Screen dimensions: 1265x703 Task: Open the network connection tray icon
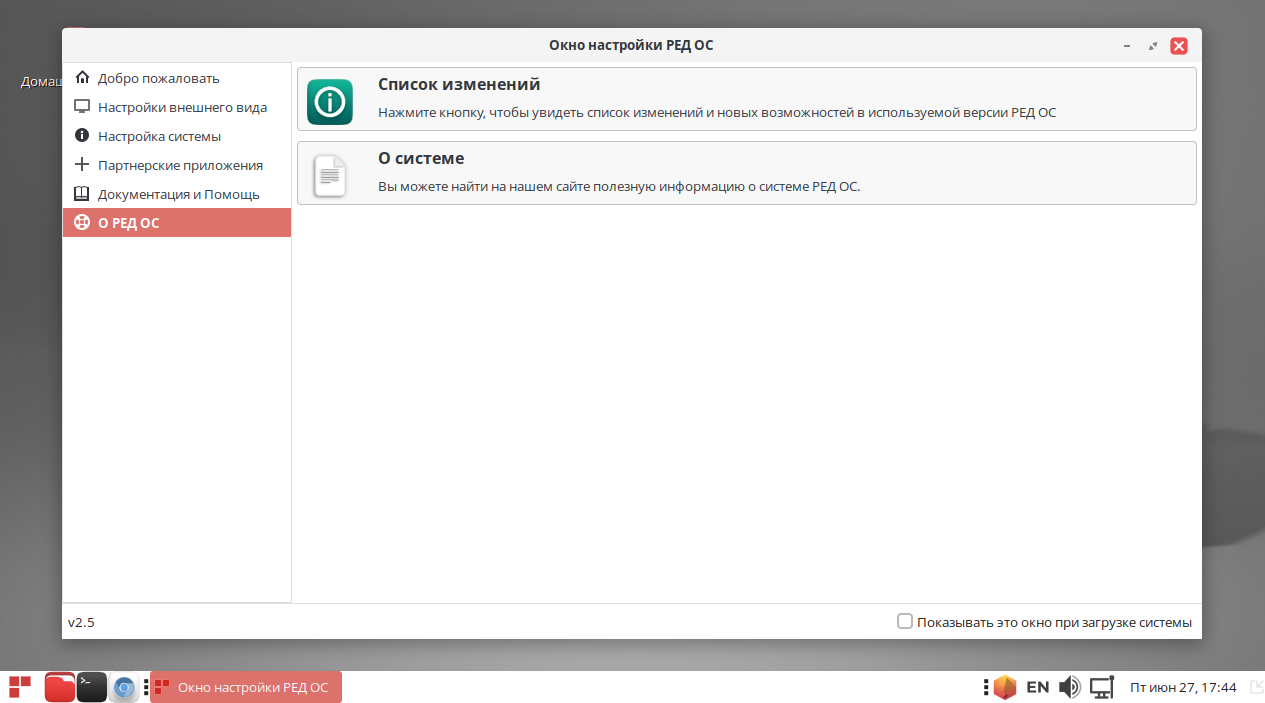(x=1102, y=687)
